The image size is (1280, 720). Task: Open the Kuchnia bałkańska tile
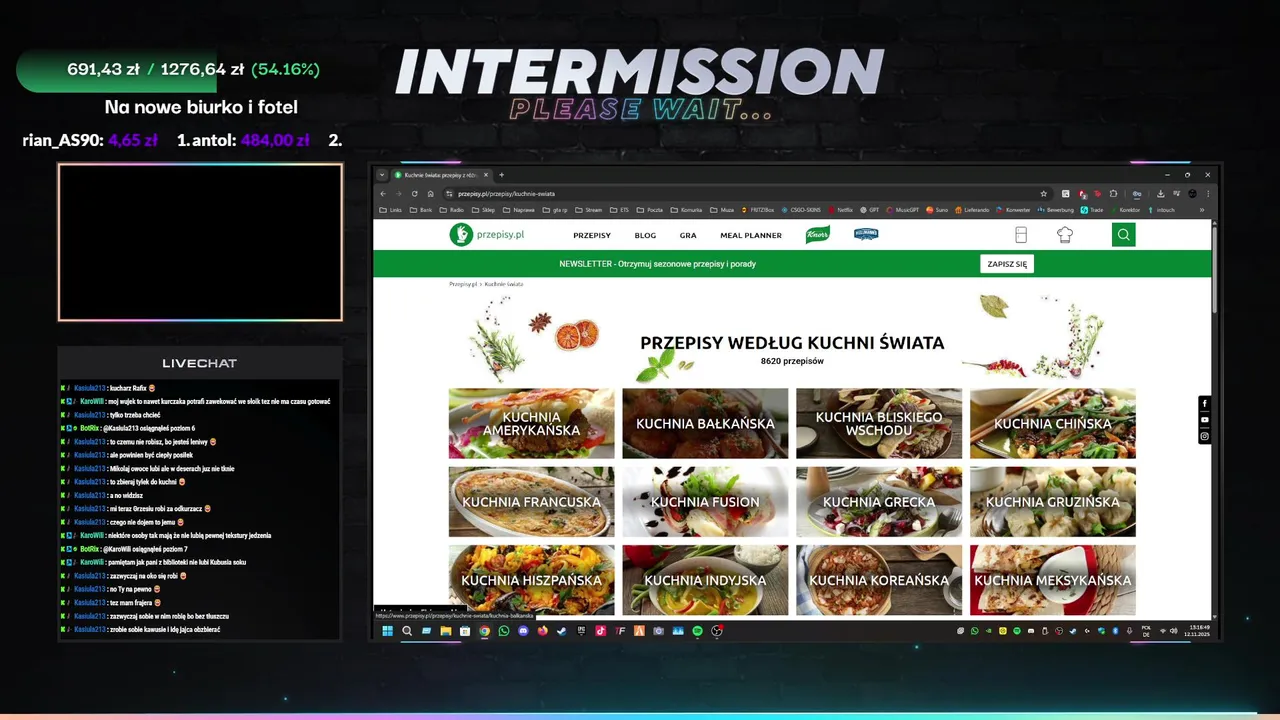pyautogui.click(x=705, y=424)
